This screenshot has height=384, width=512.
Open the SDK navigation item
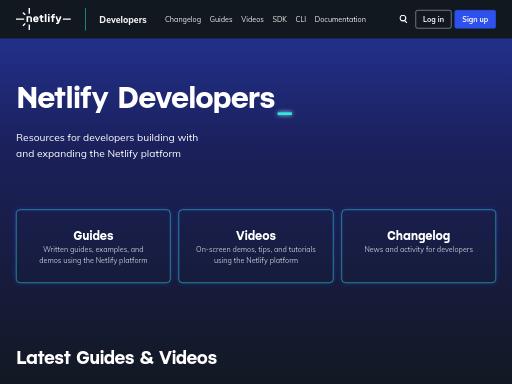[x=280, y=19]
